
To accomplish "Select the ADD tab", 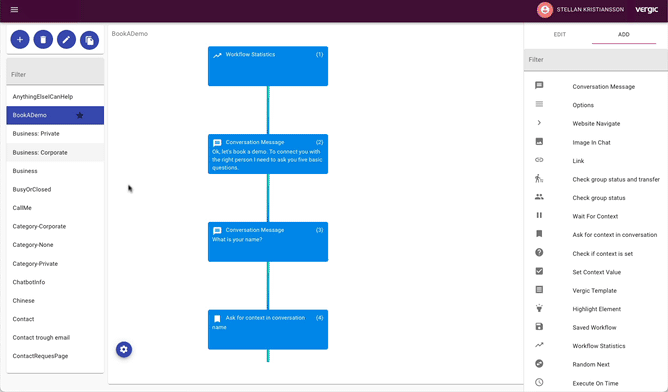I will tap(624, 35).
